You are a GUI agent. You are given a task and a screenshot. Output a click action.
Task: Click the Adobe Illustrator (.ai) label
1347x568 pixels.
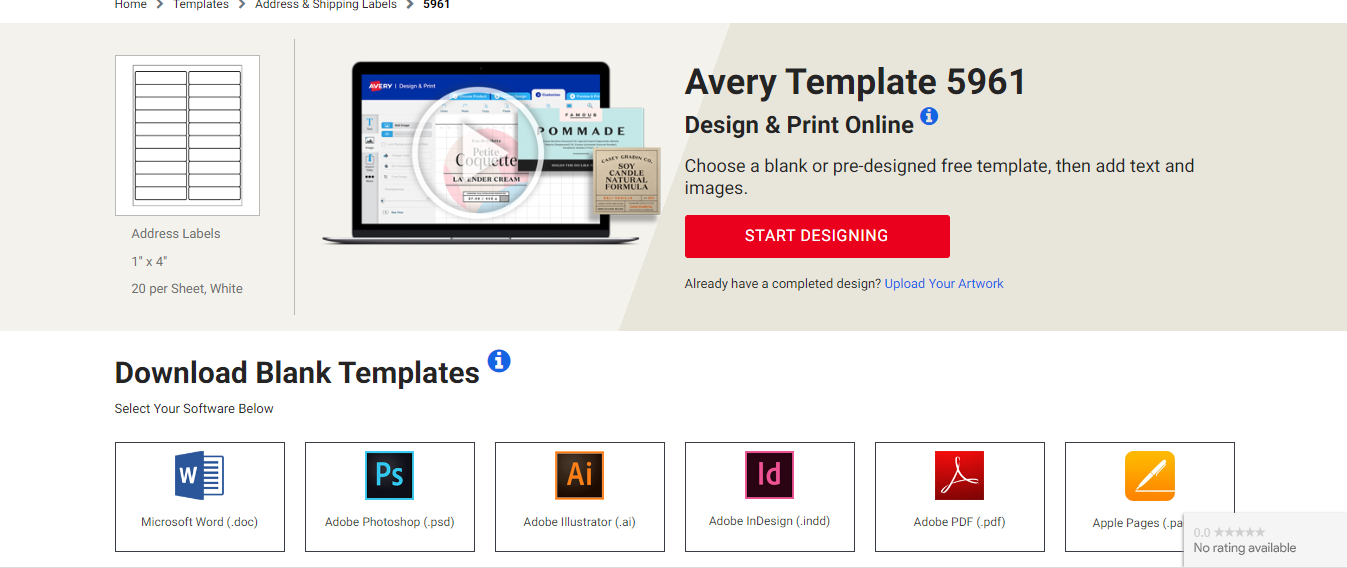pyautogui.click(x=579, y=522)
